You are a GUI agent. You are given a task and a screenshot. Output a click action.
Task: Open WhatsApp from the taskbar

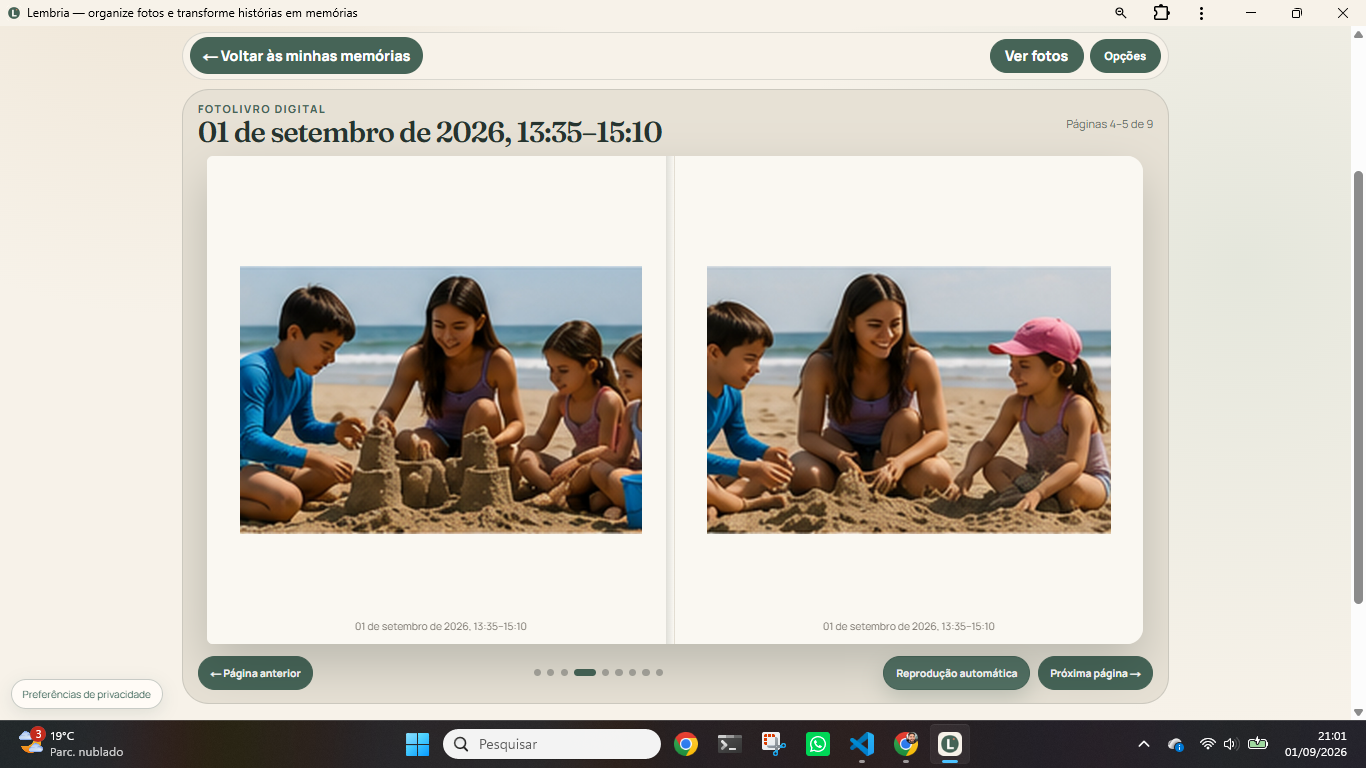818,744
